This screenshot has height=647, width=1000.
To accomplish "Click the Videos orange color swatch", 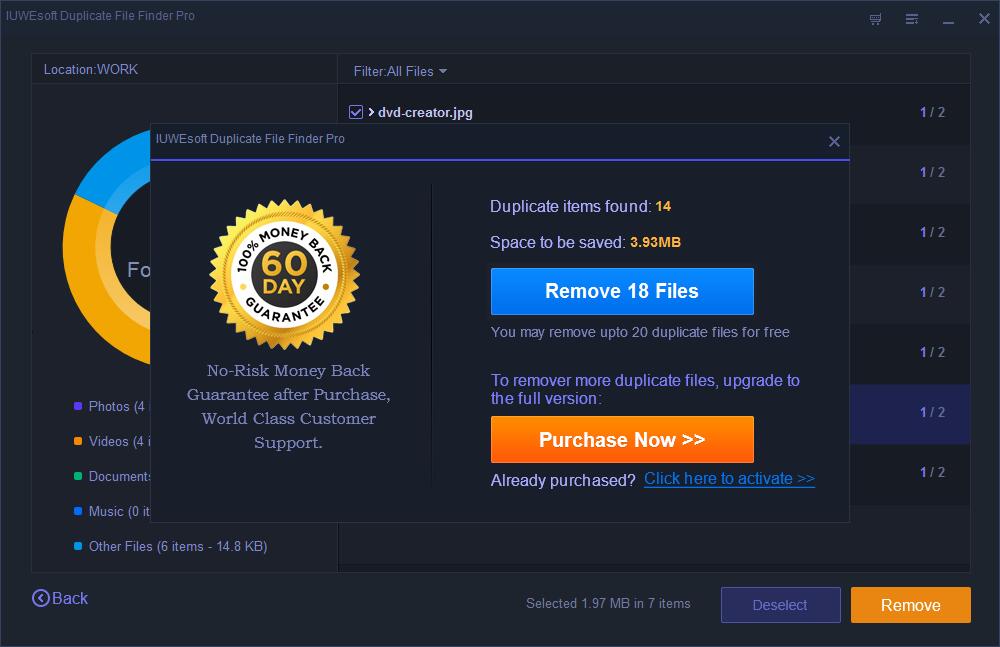I will 78,441.
